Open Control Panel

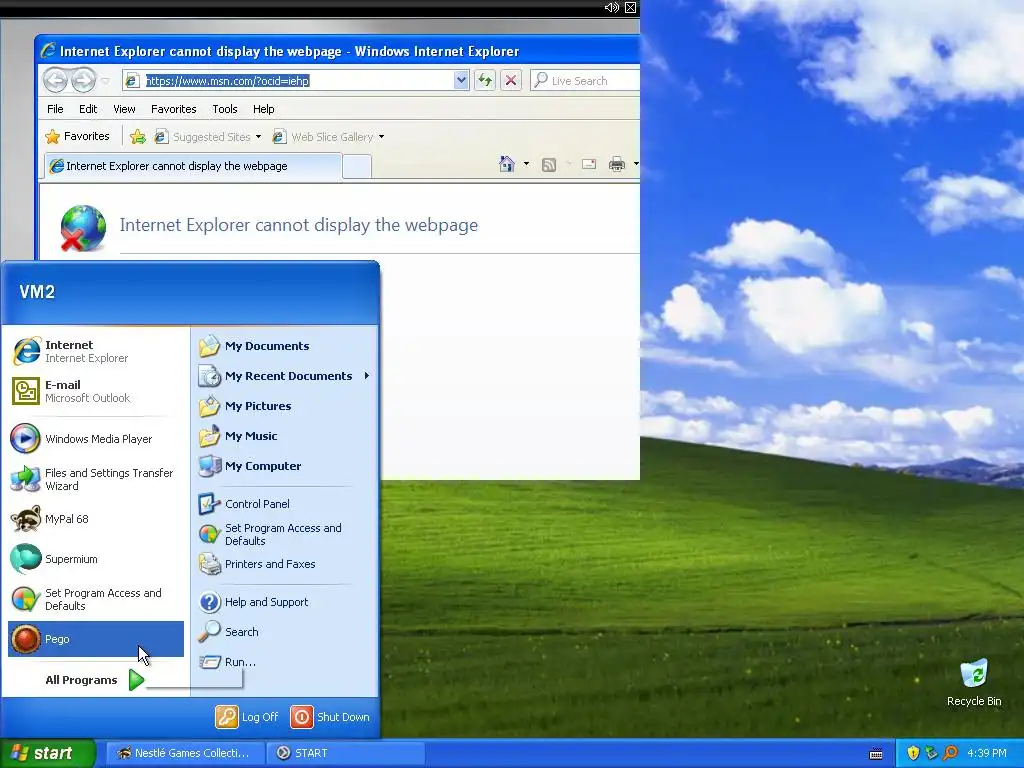pos(285,504)
